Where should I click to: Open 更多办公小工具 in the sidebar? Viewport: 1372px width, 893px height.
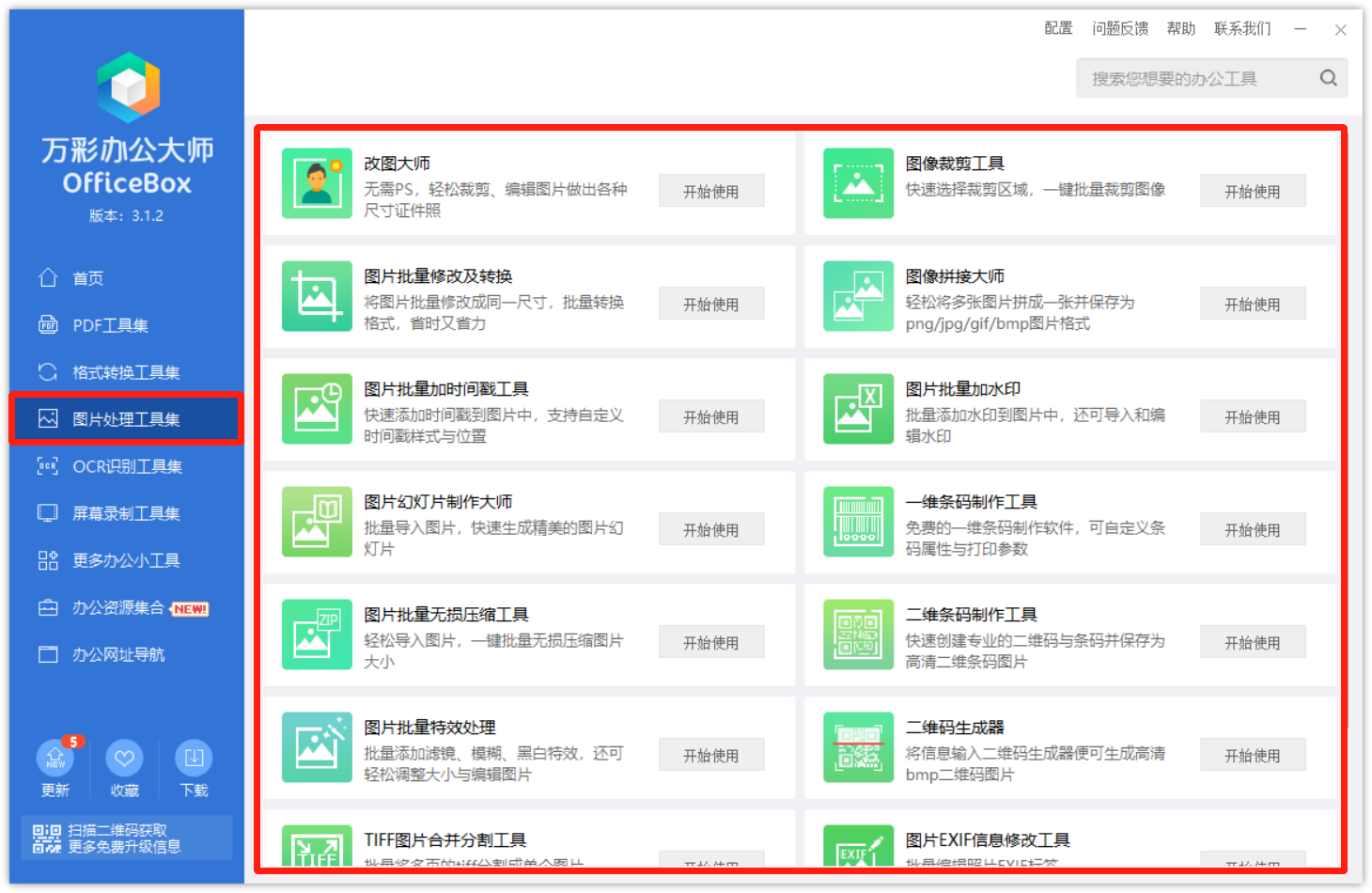point(126,560)
